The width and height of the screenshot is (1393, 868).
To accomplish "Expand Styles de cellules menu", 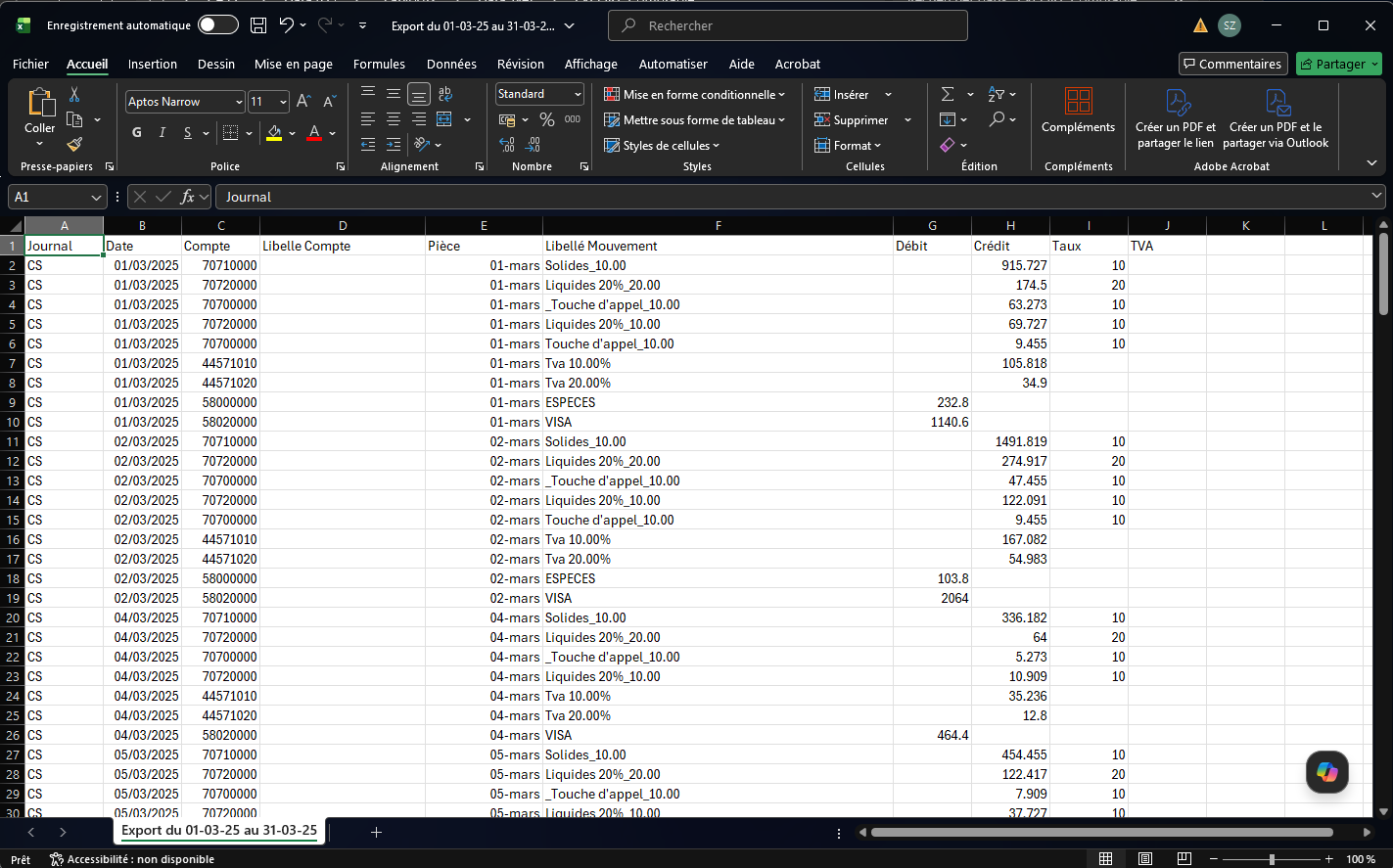I will tap(662, 145).
